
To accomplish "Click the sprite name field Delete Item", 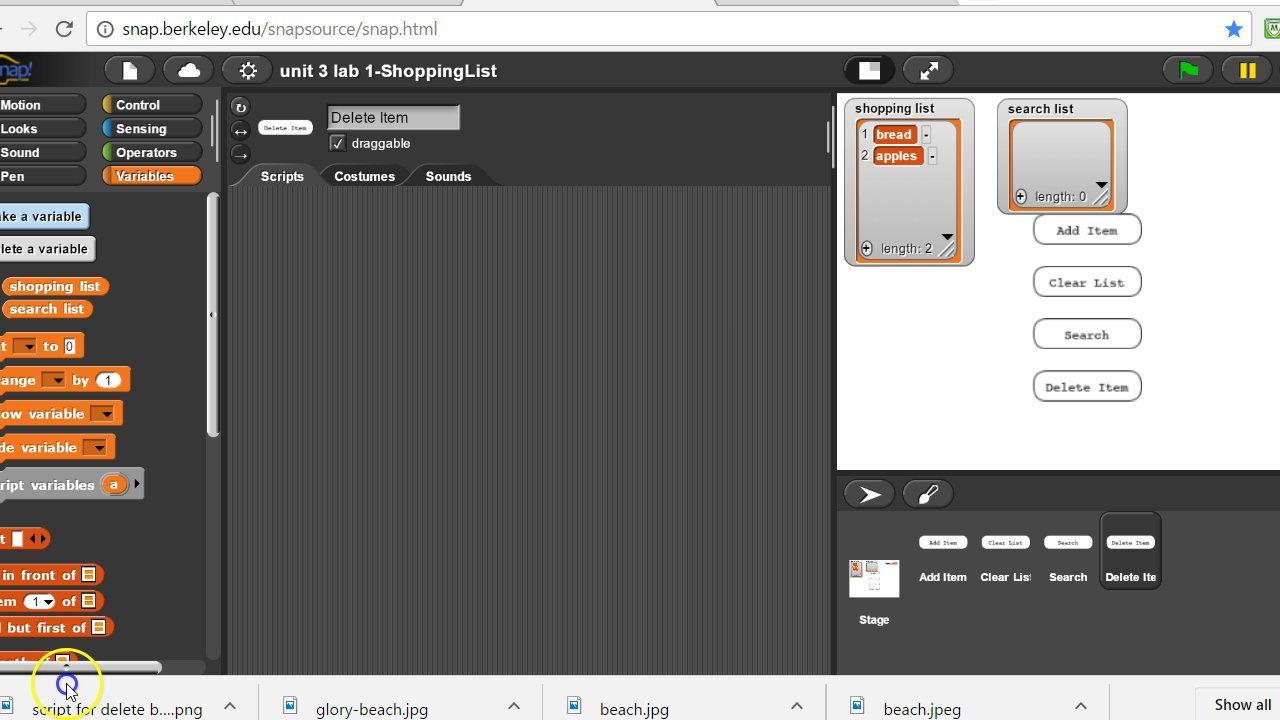I will point(393,117).
